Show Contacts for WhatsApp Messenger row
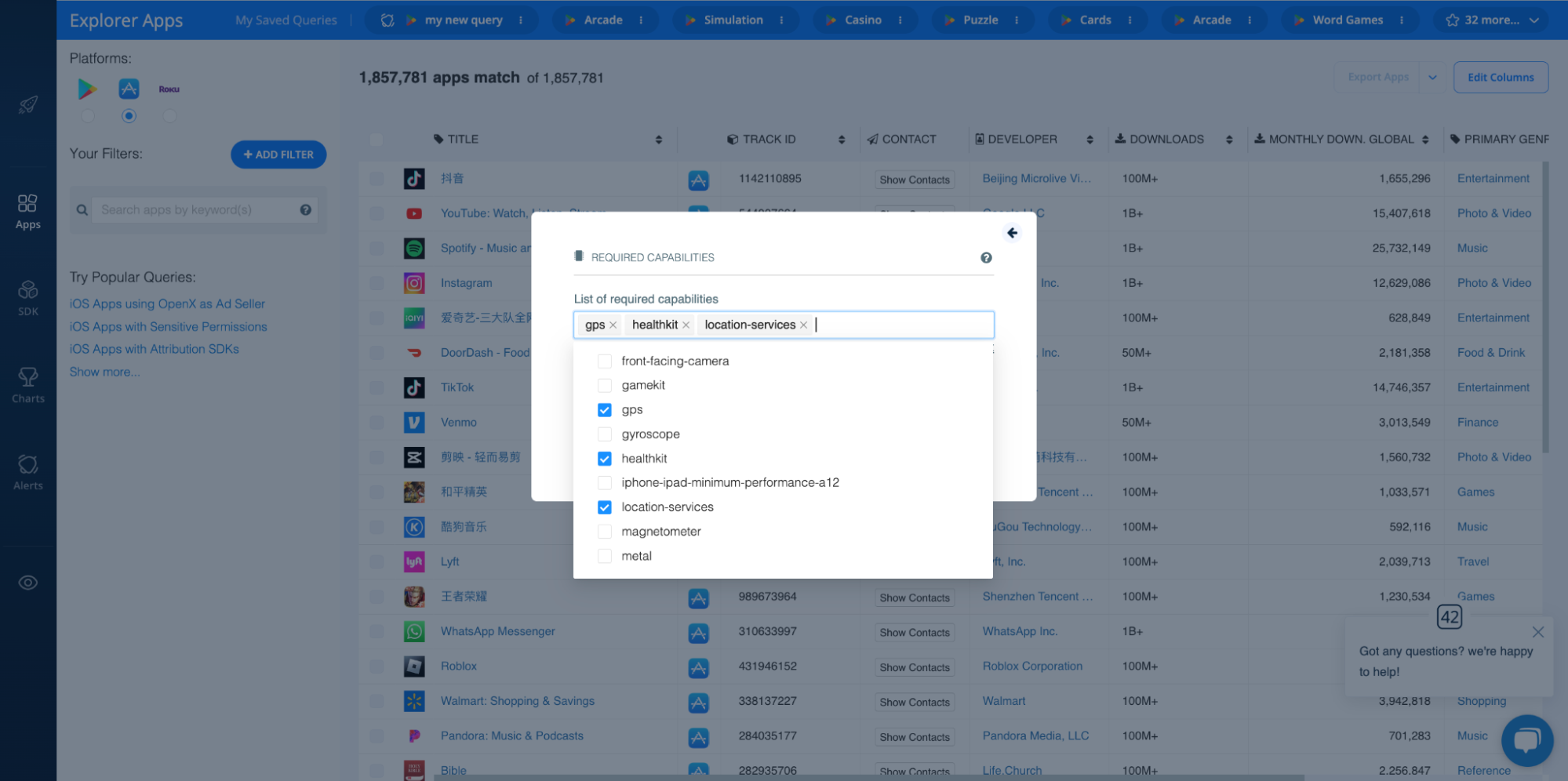The image size is (1568, 781). pos(915,633)
